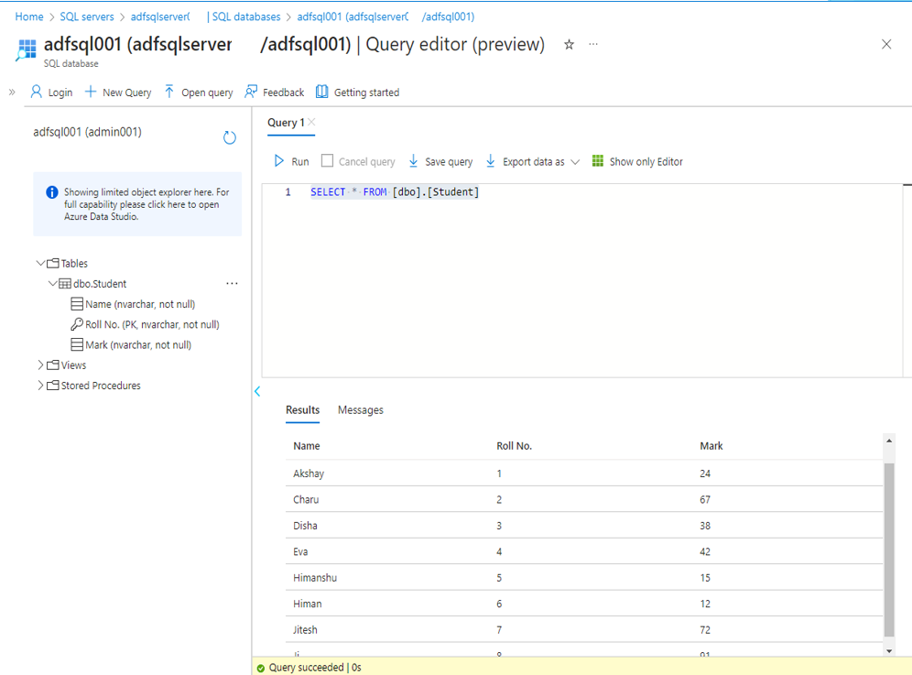The image size is (912, 675).
Task: Go to SQL servers breadcrumb link
Action: [88, 17]
